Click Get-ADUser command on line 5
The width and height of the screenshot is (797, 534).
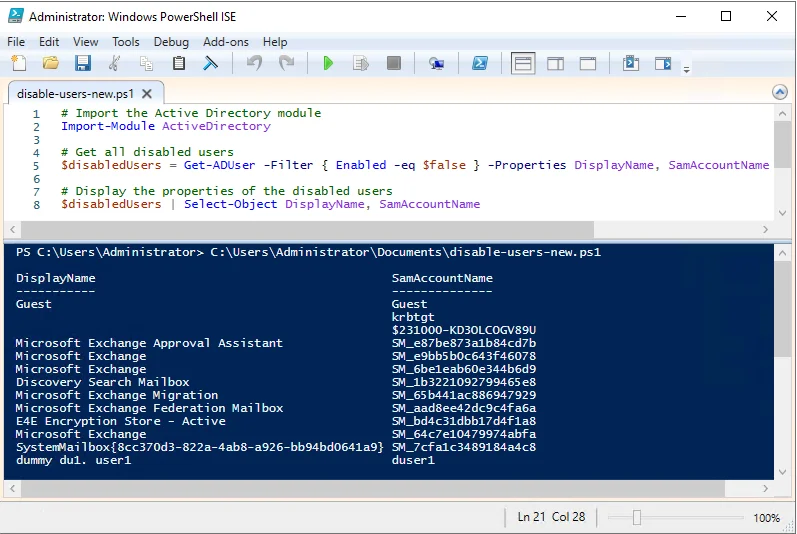pos(220,165)
